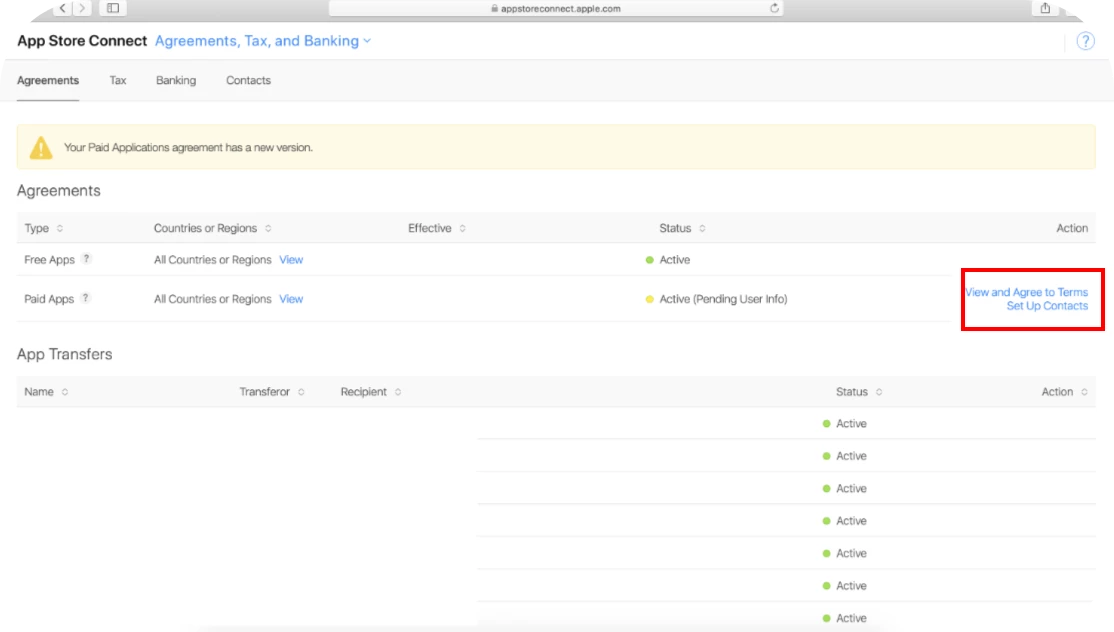Click the help icon beside Paid Apps

coord(86,298)
